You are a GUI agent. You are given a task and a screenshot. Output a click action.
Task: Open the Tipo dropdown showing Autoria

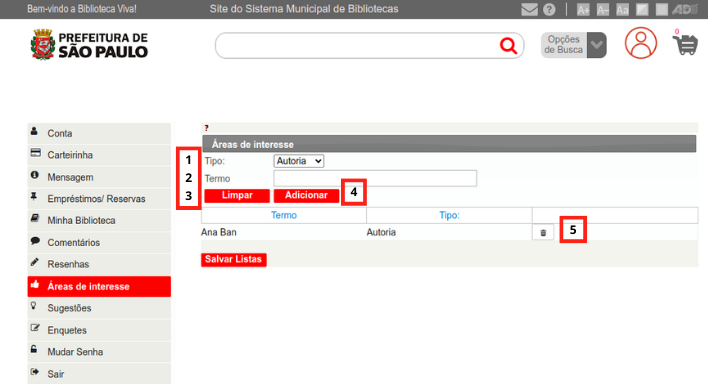point(298,161)
